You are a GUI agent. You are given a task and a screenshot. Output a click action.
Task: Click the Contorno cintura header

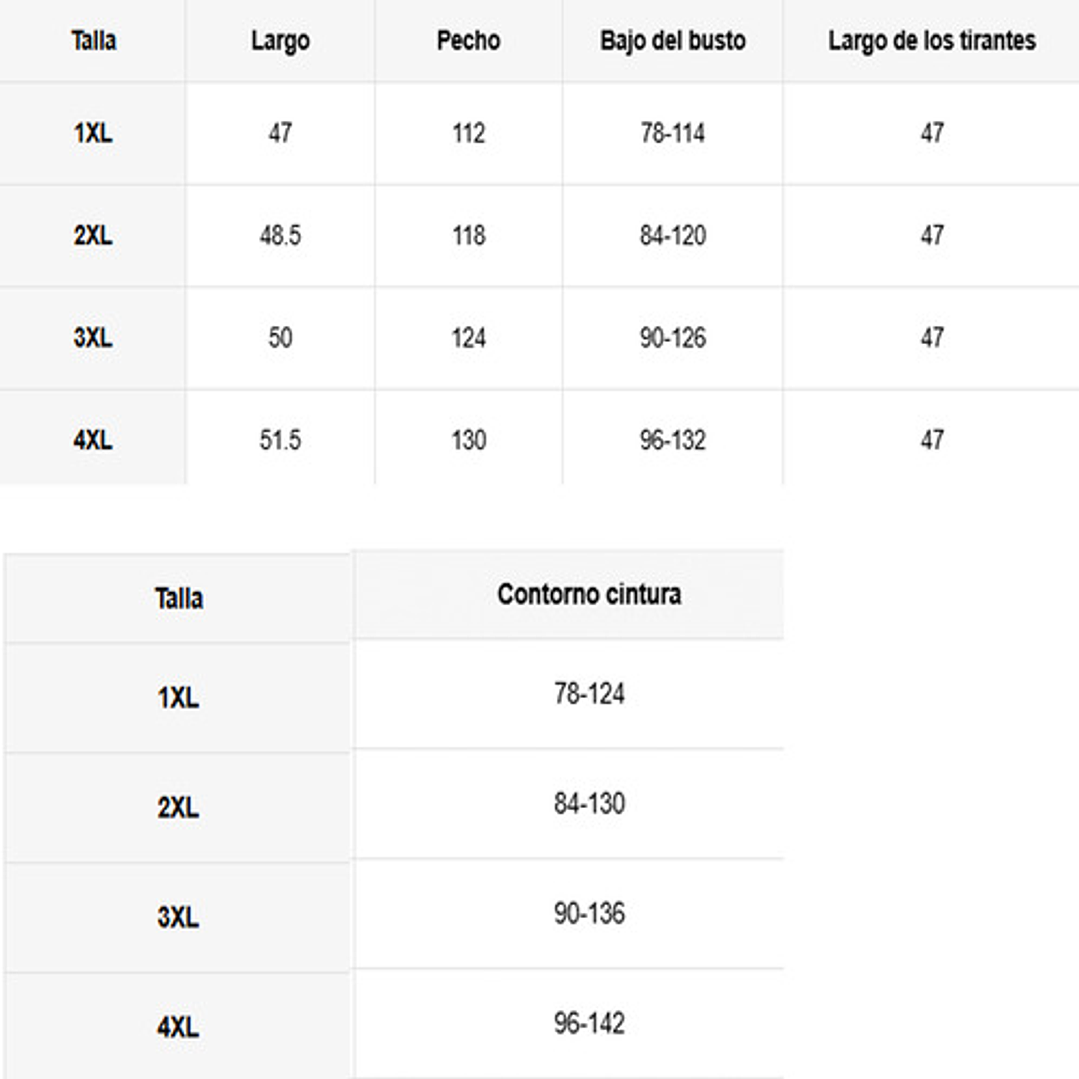pyautogui.click(x=589, y=594)
